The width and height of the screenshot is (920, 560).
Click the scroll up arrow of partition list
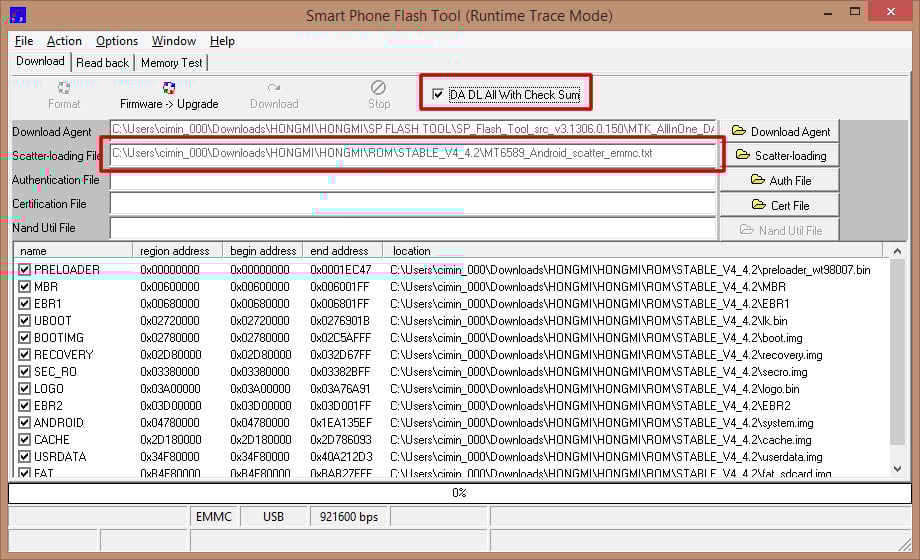point(897,251)
